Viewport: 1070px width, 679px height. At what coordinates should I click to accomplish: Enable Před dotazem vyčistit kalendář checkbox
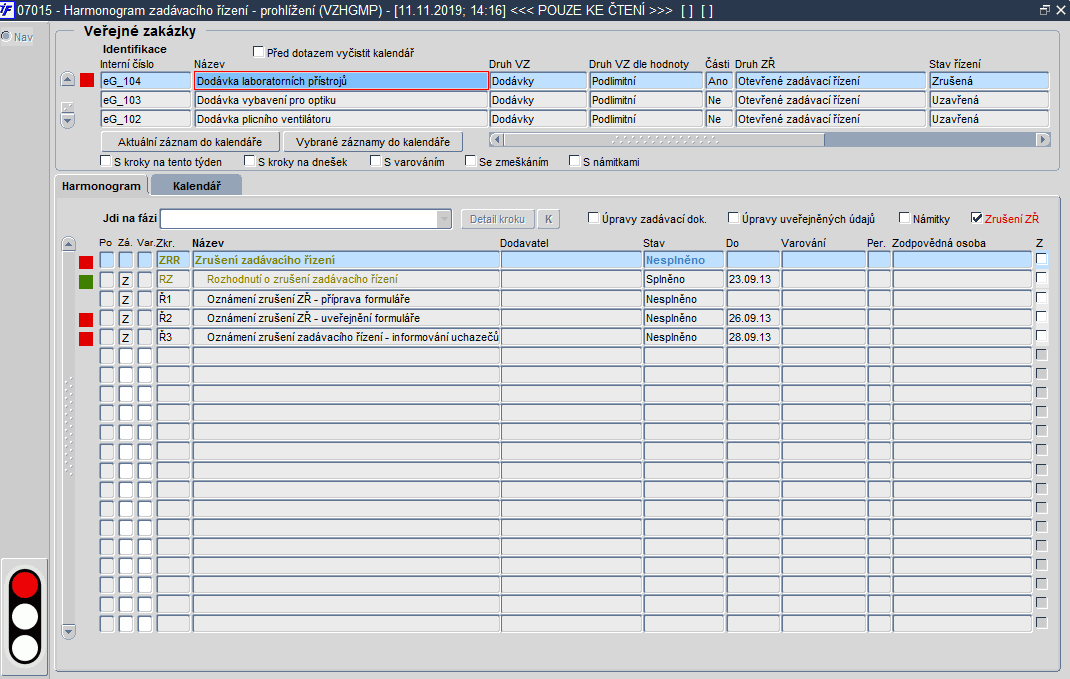tap(258, 52)
